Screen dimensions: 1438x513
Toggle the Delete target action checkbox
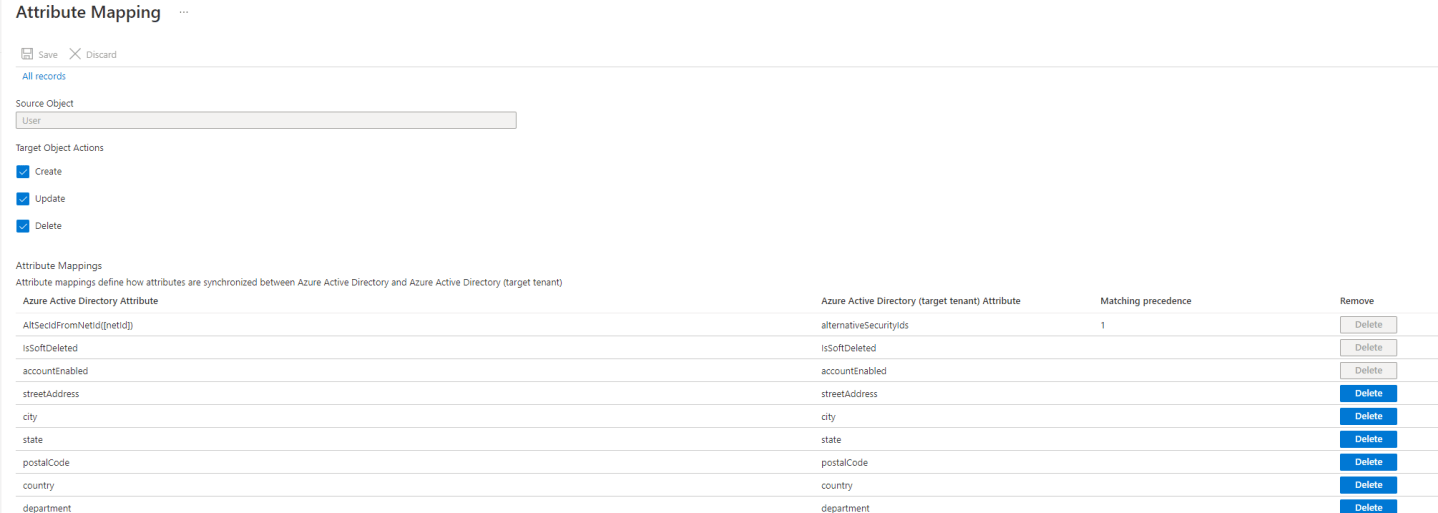23,225
